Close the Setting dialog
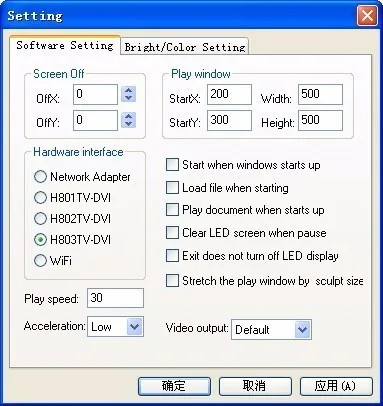Viewport: 383px width, 406px height. pos(367,15)
